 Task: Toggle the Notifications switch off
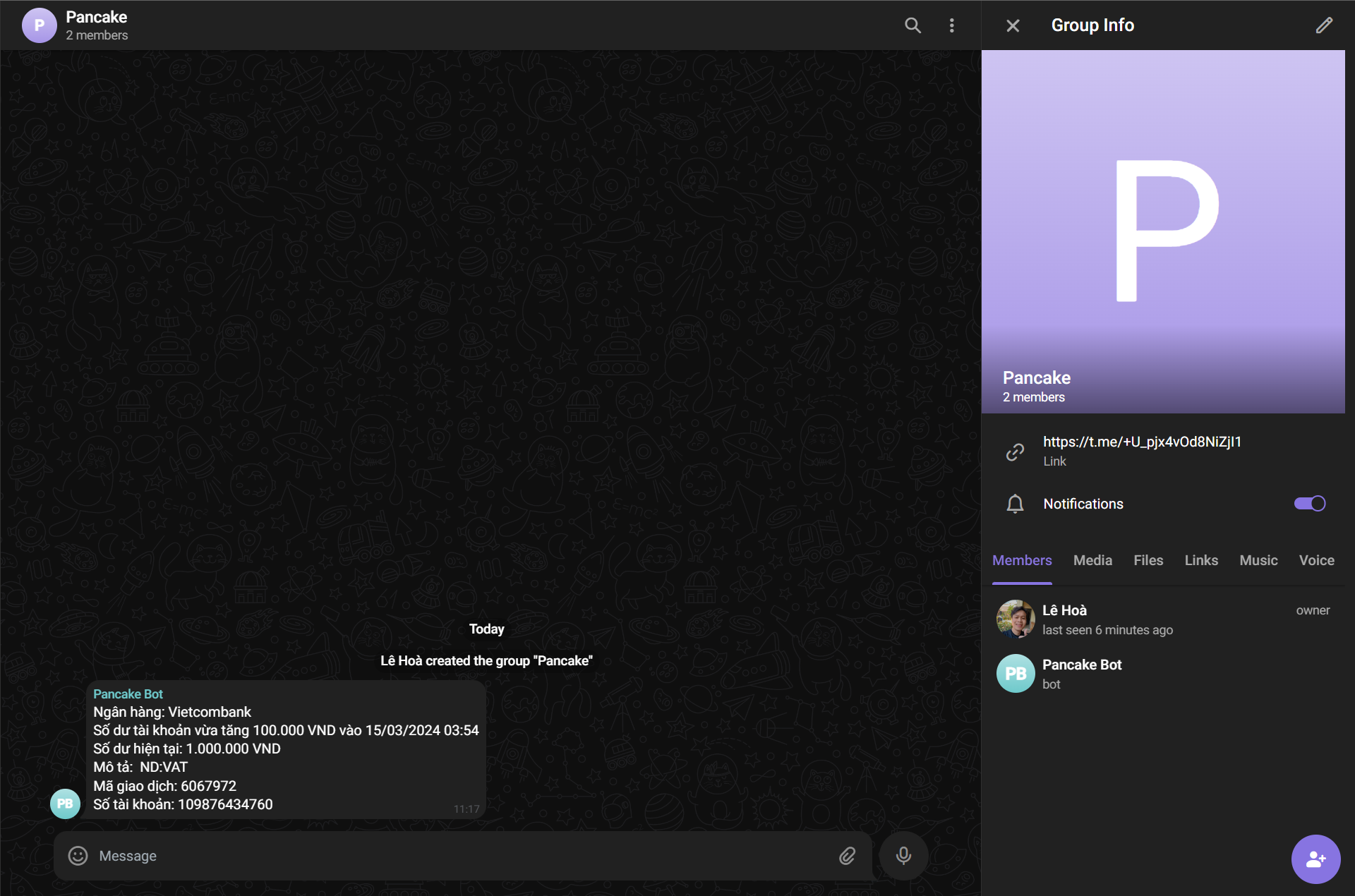pos(1309,504)
